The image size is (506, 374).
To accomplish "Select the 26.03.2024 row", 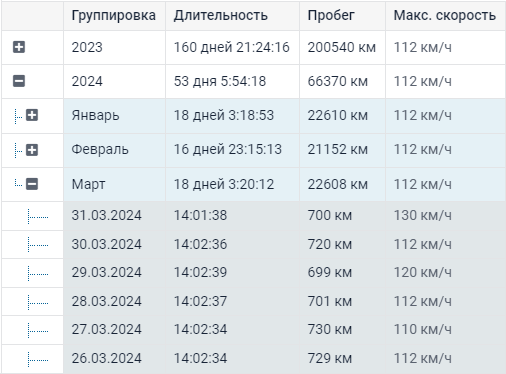I will (x=253, y=359).
